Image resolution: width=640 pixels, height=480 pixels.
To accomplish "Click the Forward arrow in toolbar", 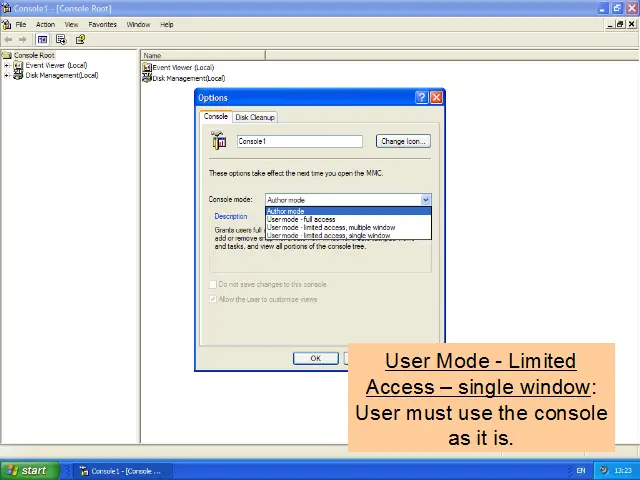I will click(23, 40).
